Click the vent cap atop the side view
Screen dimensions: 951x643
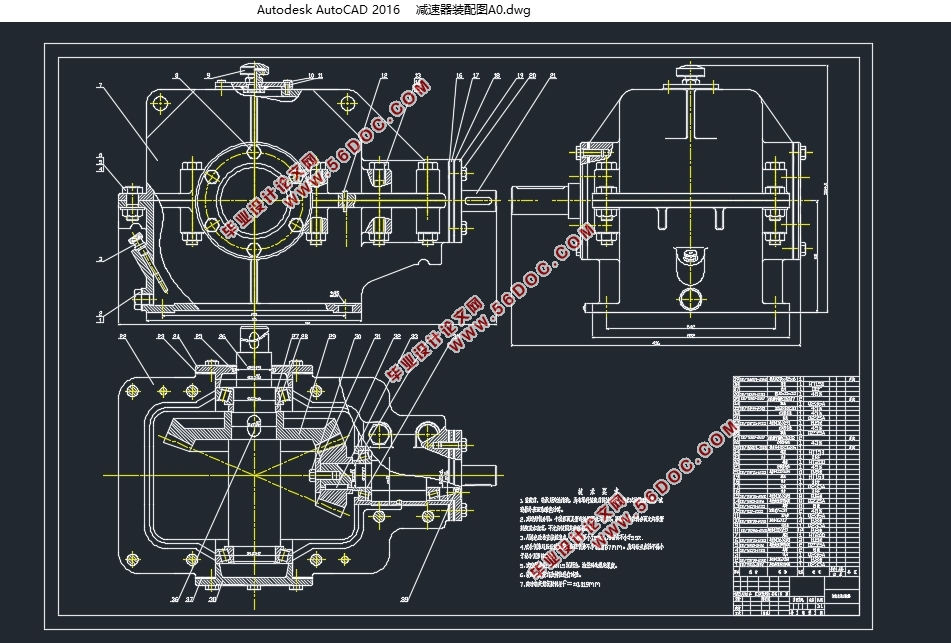(x=691, y=72)
